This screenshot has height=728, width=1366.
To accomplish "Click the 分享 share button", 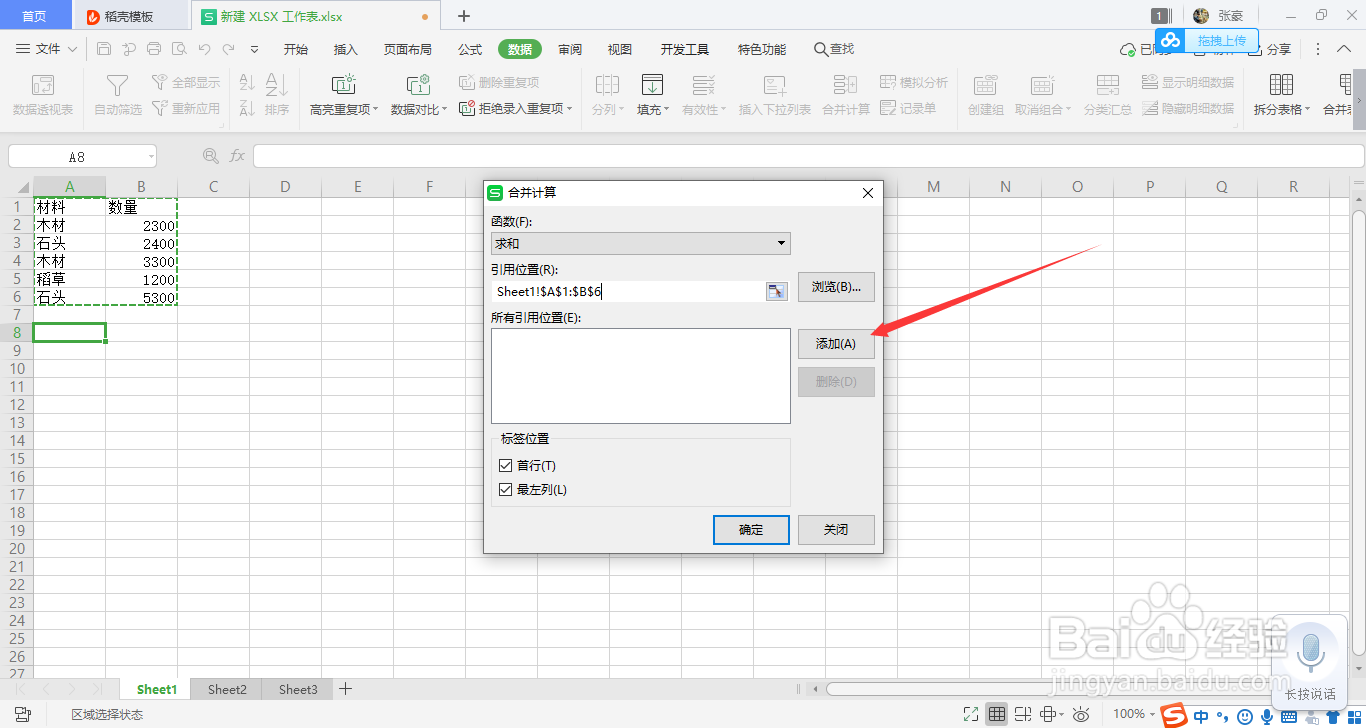I will tap(1270, 49).
